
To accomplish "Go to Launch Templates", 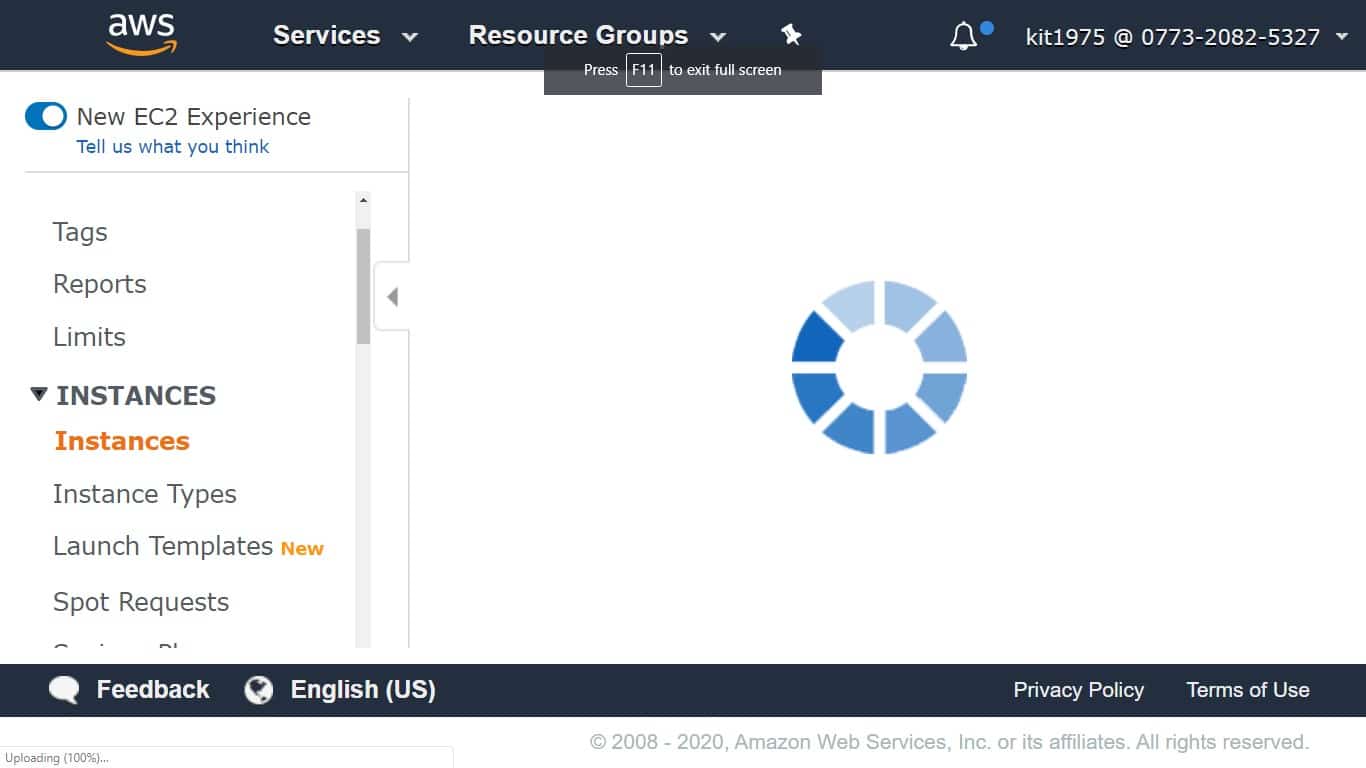I will tap(162, 546).
